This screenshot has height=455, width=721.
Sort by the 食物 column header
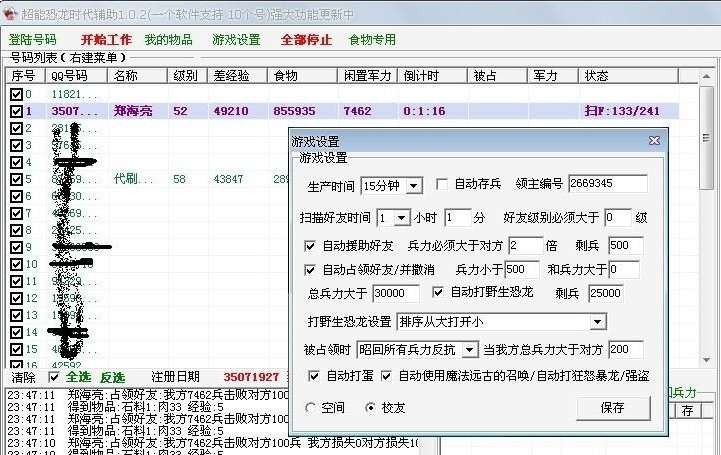[x=302, y=75]
